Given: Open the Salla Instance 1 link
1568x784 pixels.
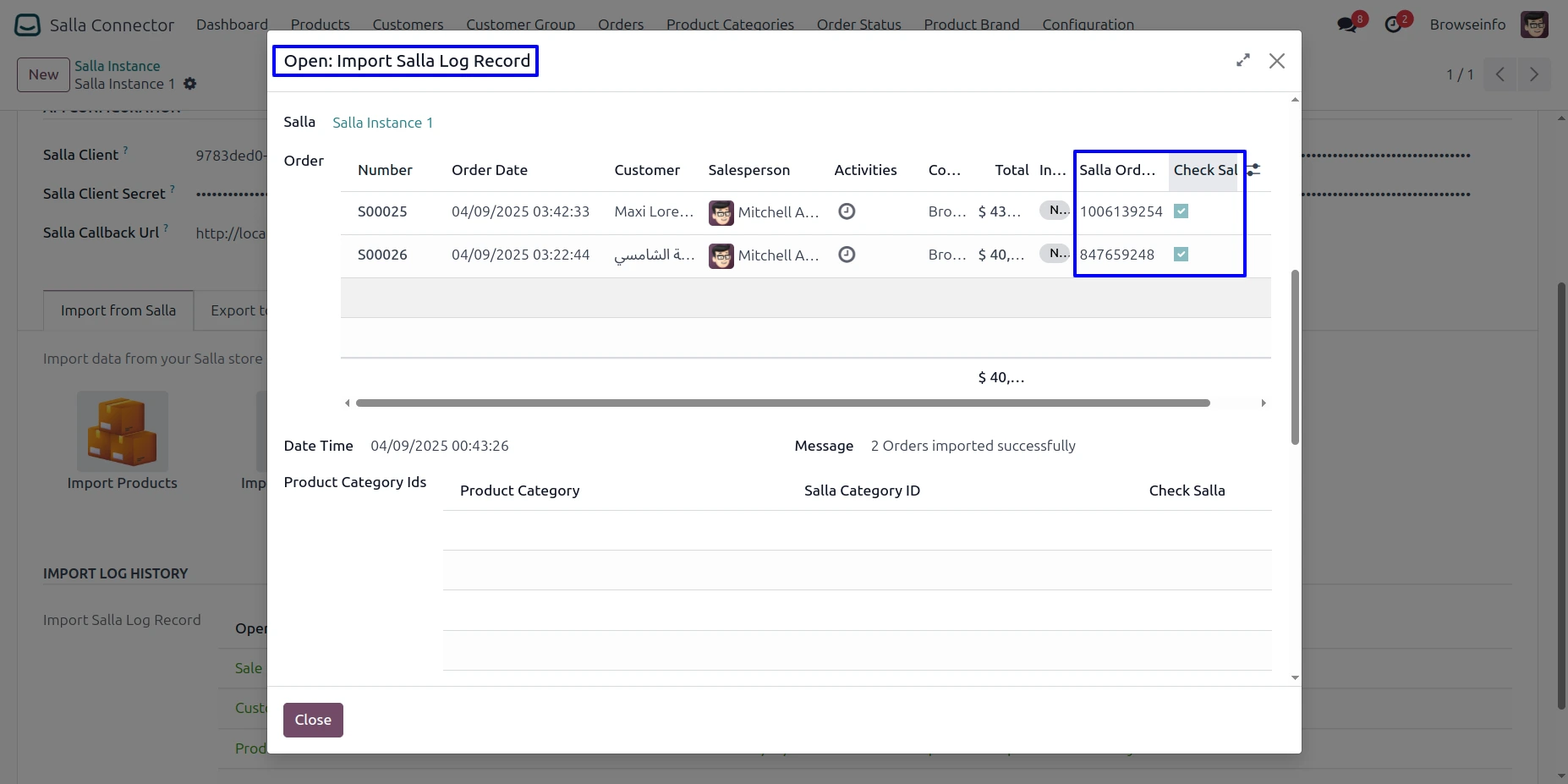Looking at the screenshot, I should (x=382, y=123).
